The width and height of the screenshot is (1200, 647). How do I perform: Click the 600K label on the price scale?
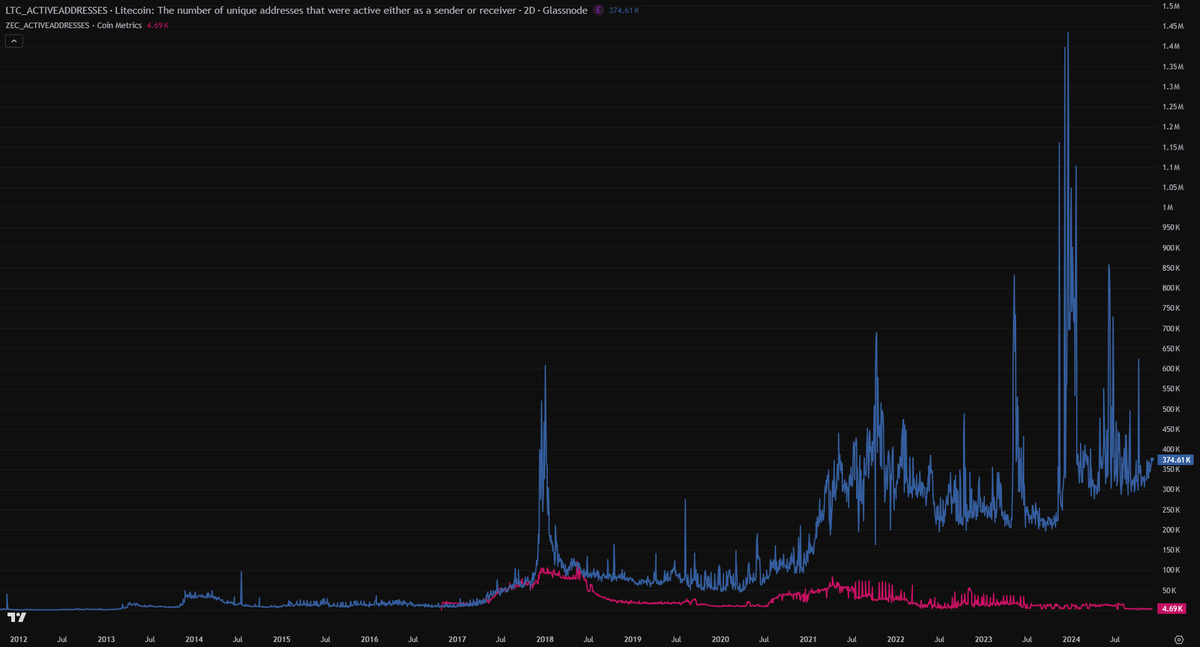coord(1171,368)
